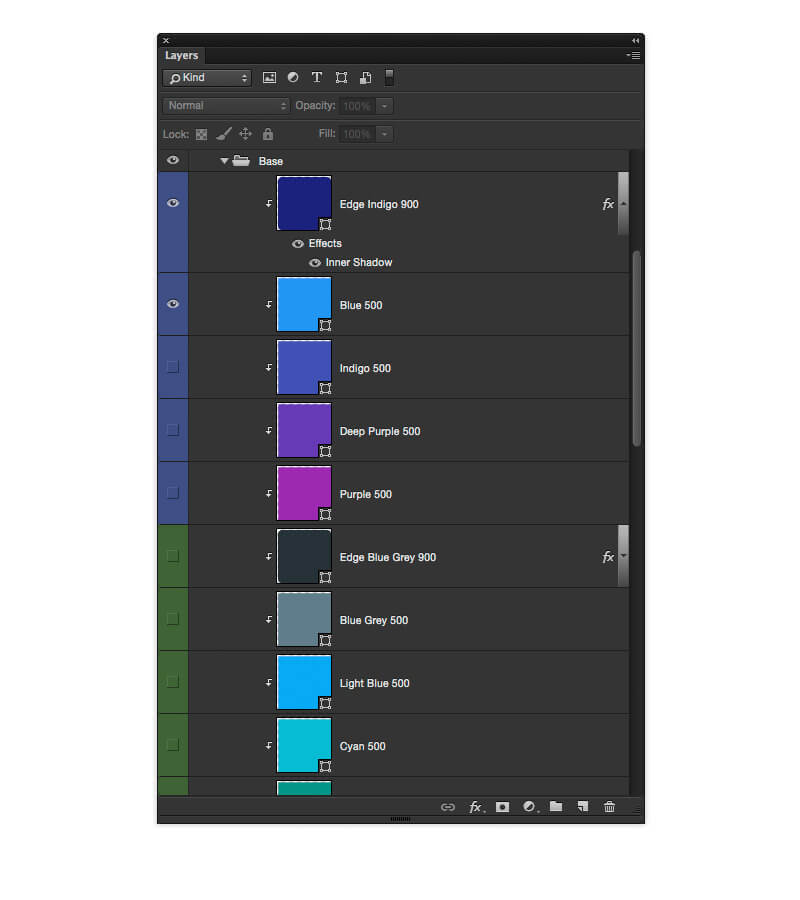Click link layers icon at panel bottom

(448, 807)
